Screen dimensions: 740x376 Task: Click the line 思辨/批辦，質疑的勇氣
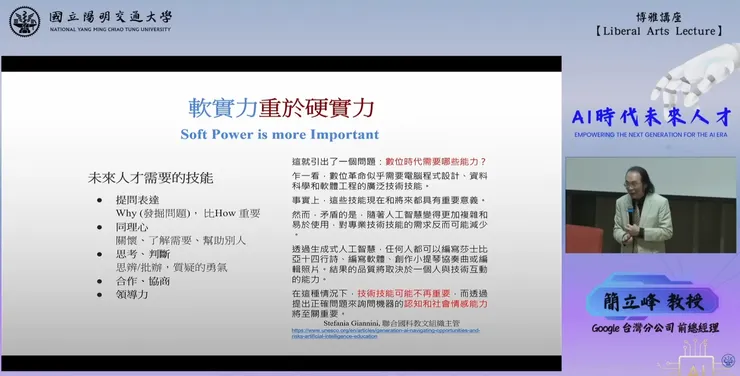(x=171, y=267)
